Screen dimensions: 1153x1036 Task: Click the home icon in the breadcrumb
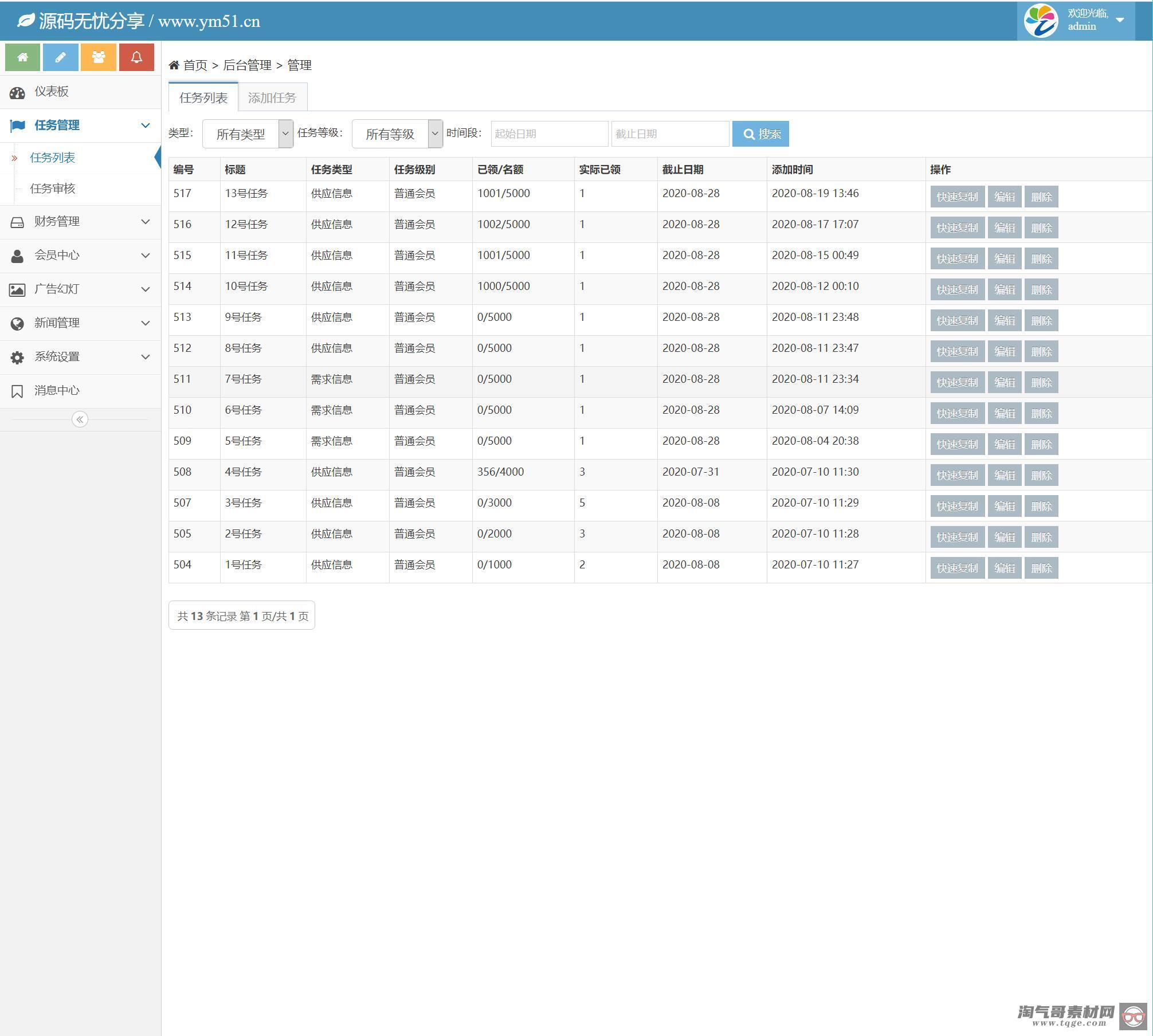(x=174, y=65)
